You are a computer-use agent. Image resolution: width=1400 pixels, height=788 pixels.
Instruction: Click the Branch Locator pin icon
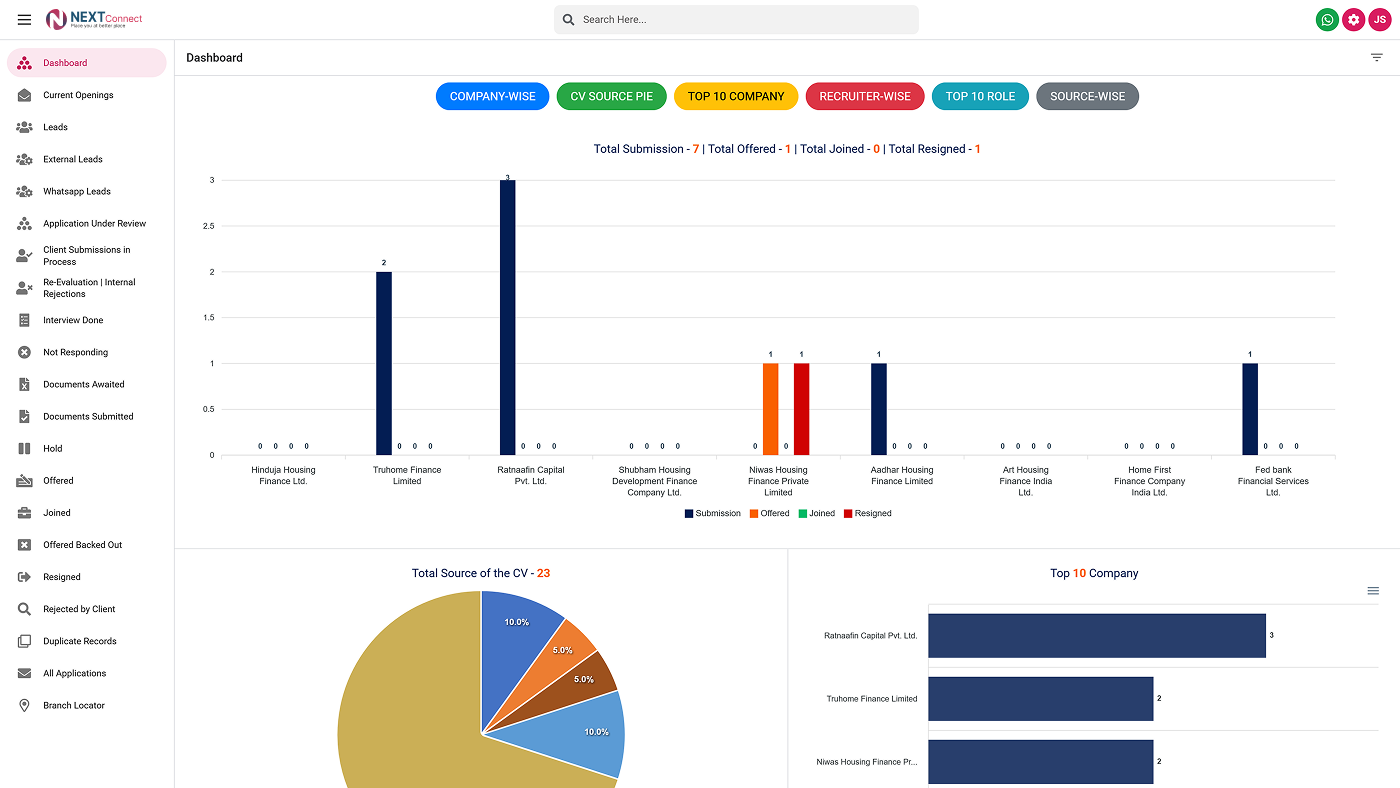pyautogui.click(x=25, y=705)
